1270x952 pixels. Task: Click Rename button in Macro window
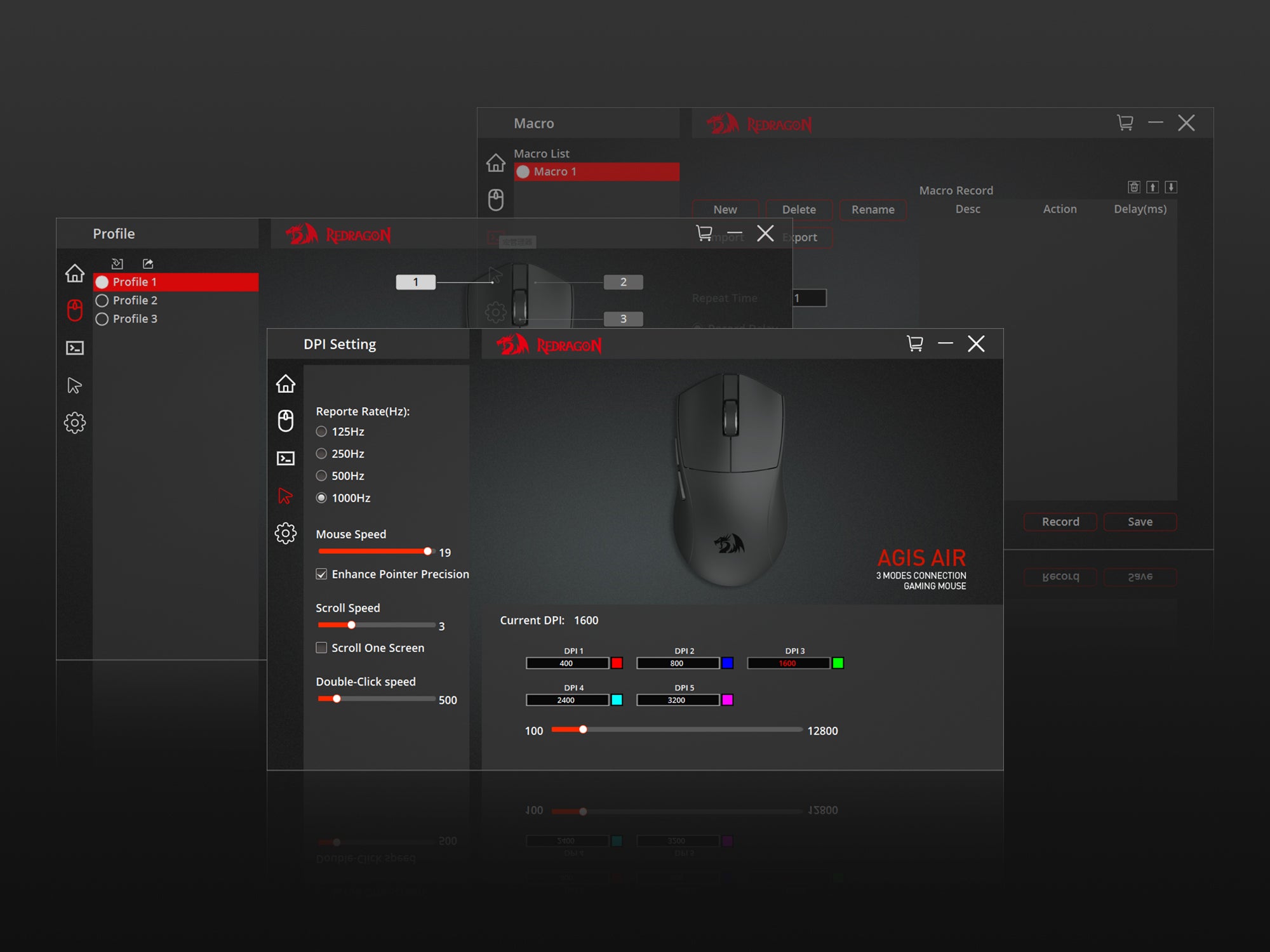coord(873,209)
